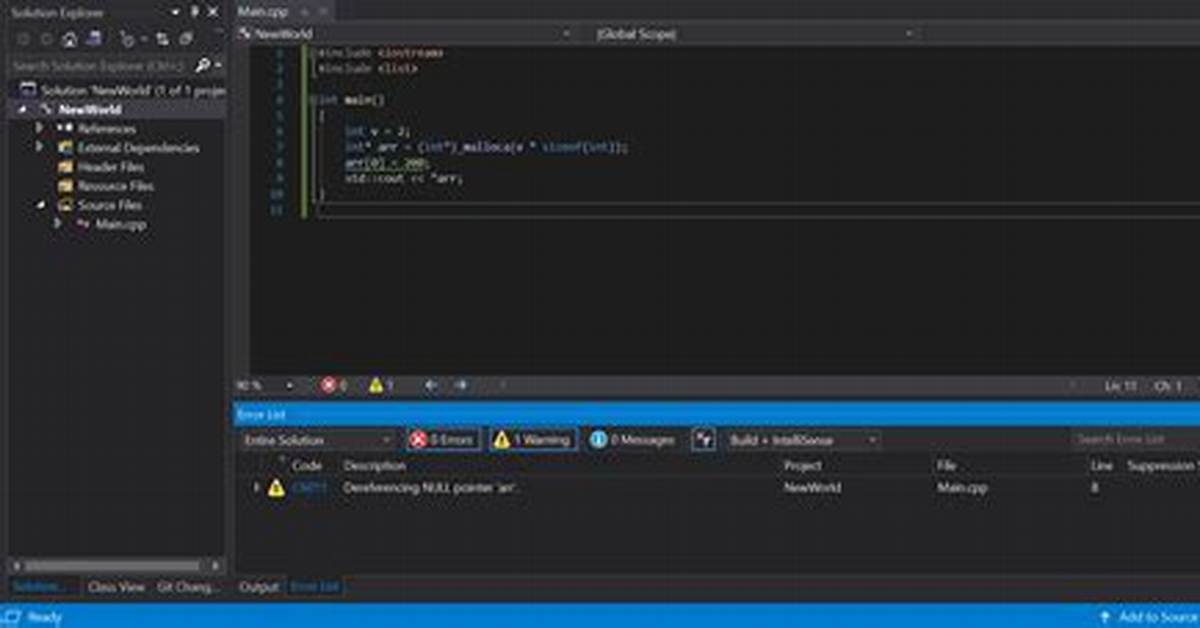Switch to the Solution Explorer bottom tab

pos(41,587)
